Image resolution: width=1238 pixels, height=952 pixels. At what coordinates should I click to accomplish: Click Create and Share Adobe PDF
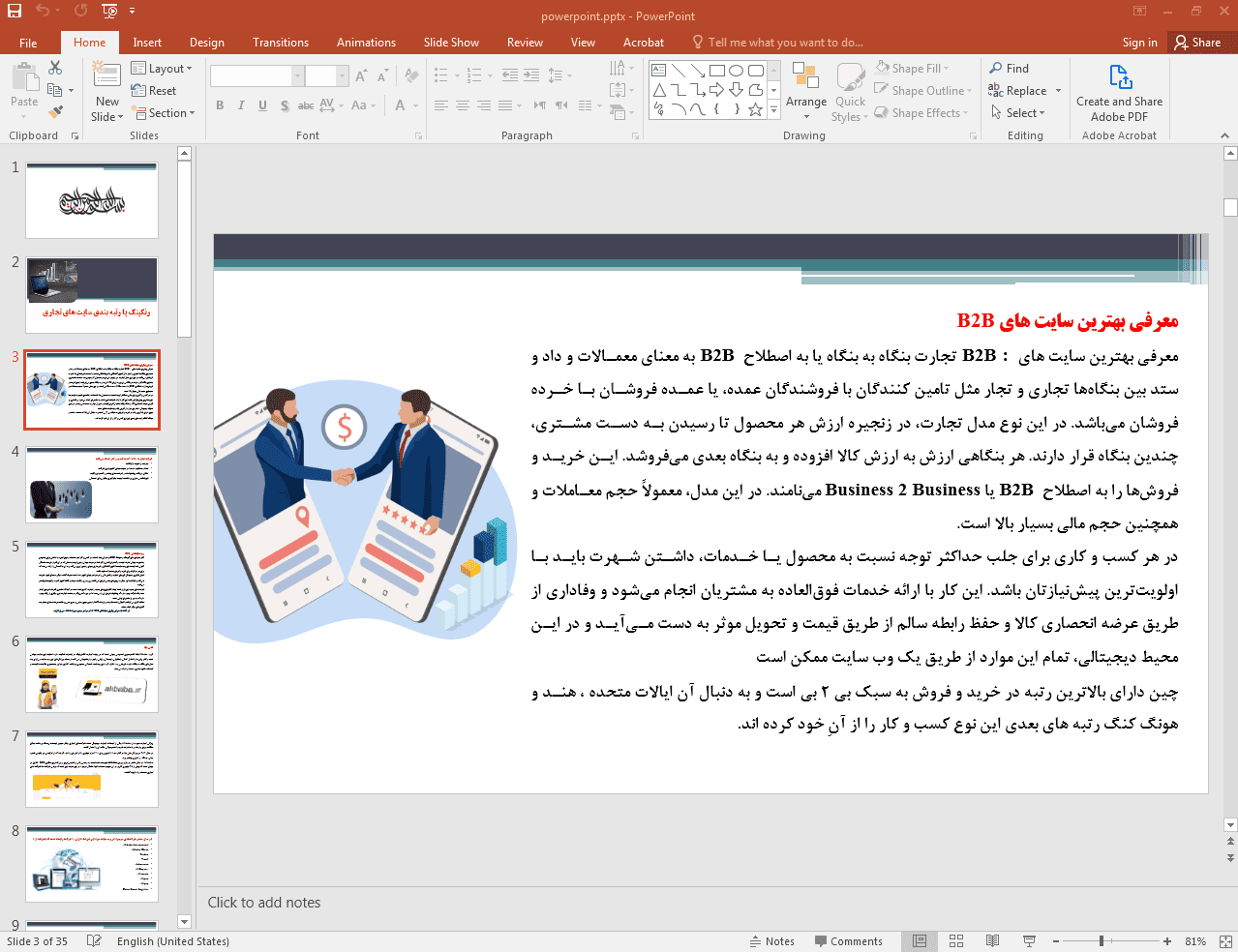coord(1119,94)
